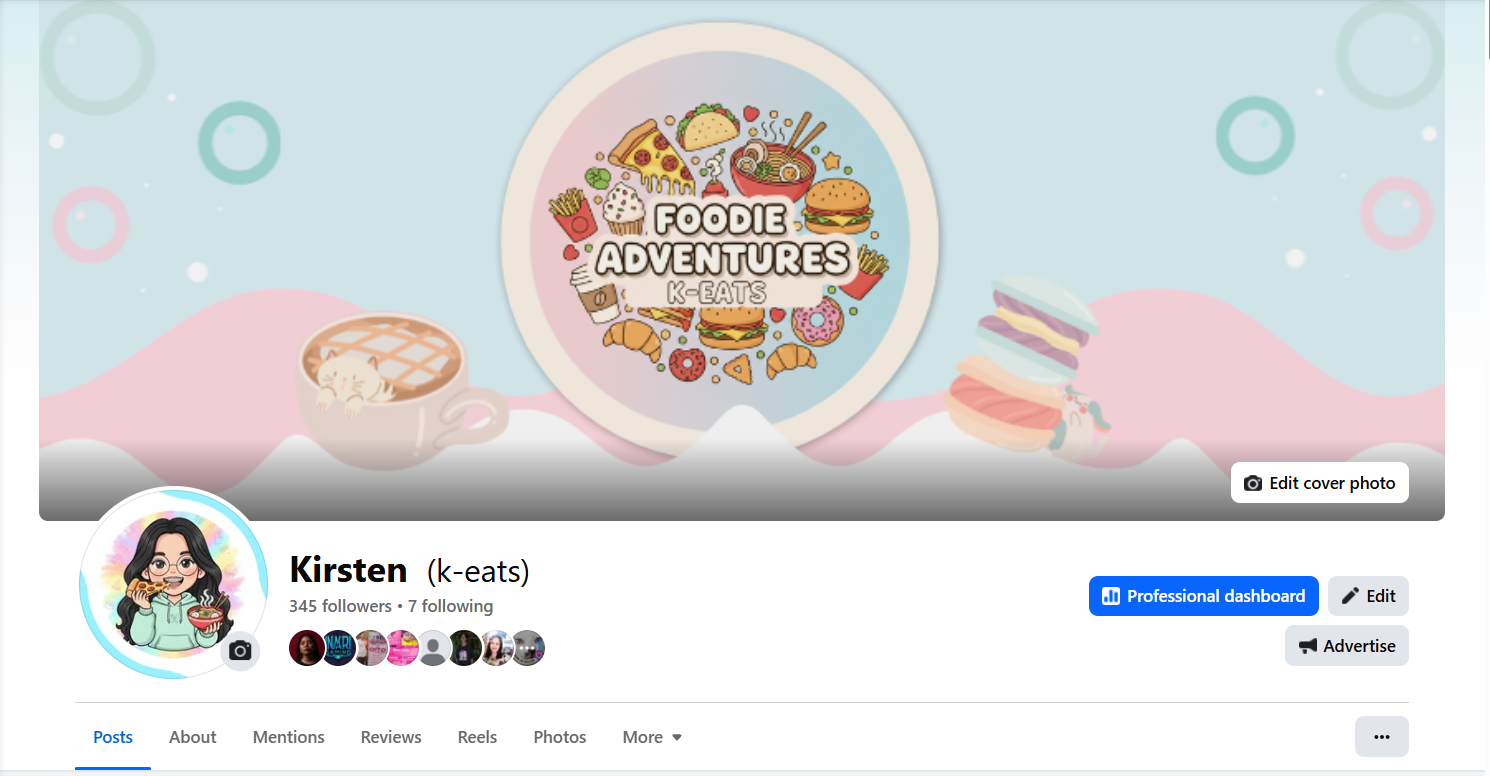1490x776 pixels.
Task: Go to the Reviews tab
Action: click(391, 737)
